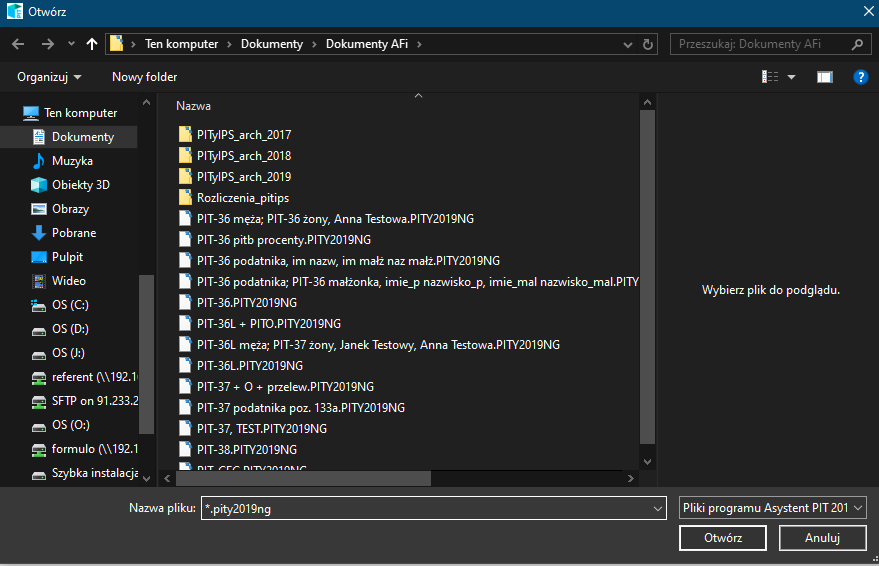The image size is (879, 566).
Task: Click the Up one level arrow
Action: (92, 44)
